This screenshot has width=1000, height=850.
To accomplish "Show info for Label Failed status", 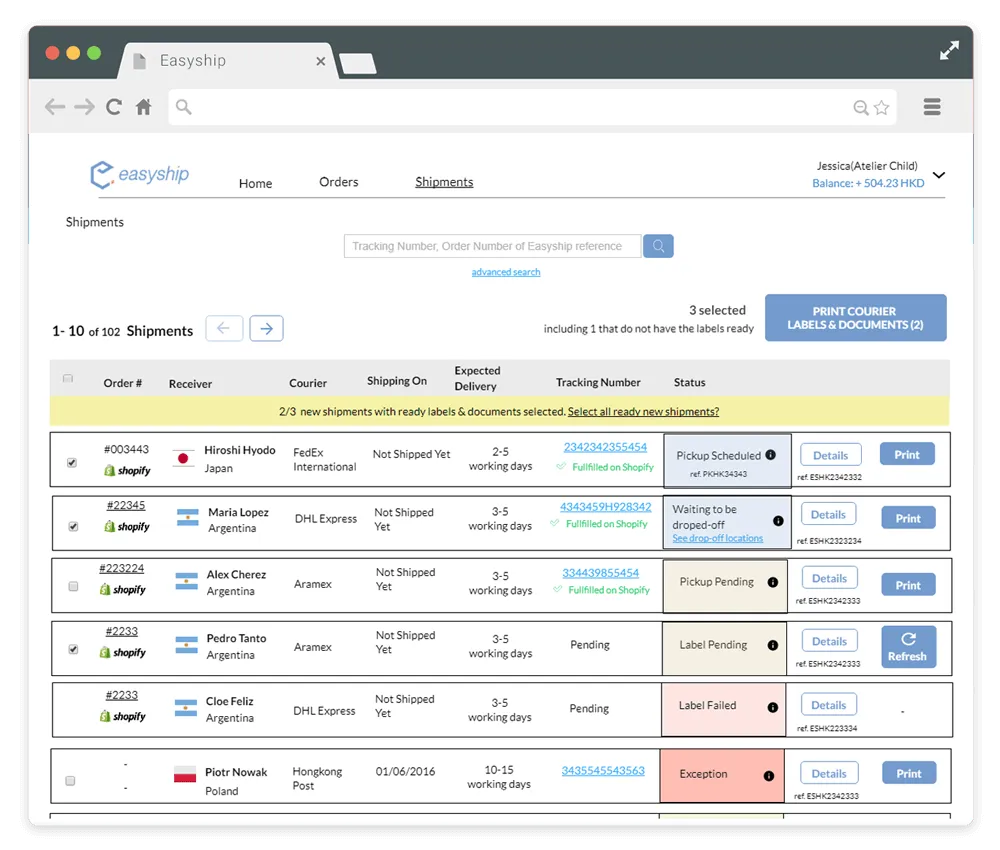I will click(x=773, y=707).
